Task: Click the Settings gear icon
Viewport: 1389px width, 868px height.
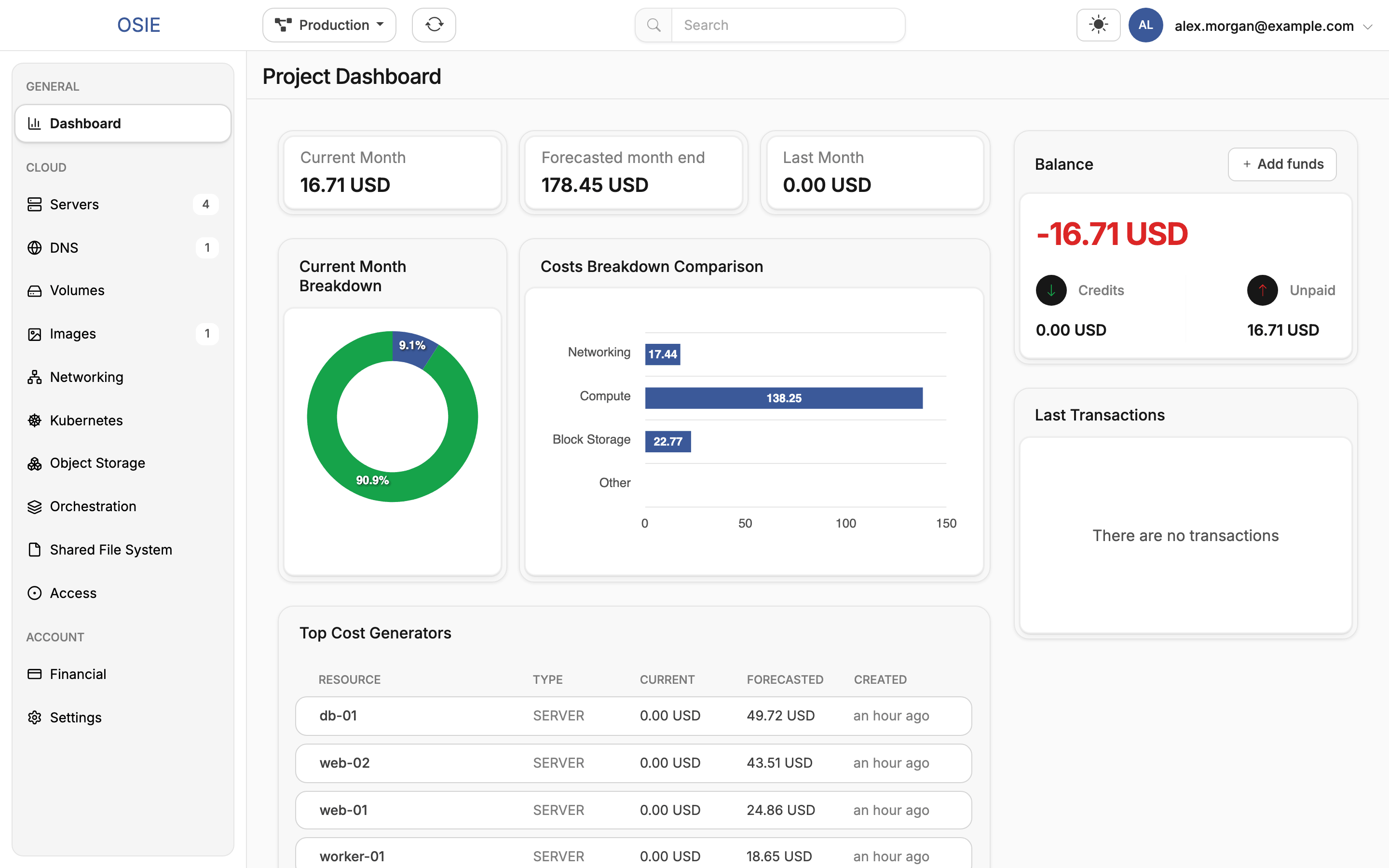Action: click(x=34, y=718)
